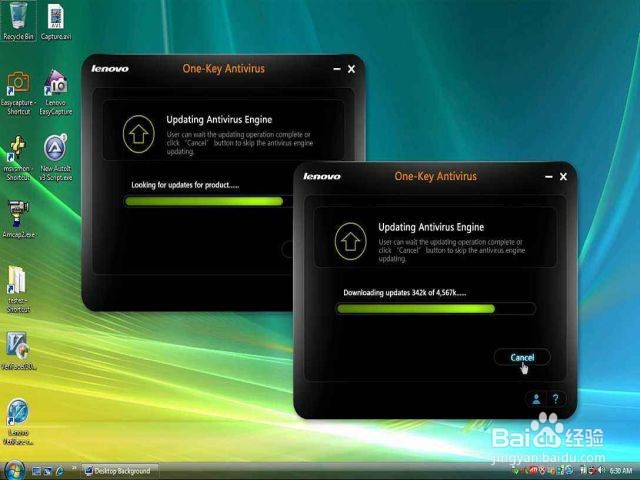640x480 pixels.
Task: Cancel the antivirus engine update
Action: coord(522,358)
